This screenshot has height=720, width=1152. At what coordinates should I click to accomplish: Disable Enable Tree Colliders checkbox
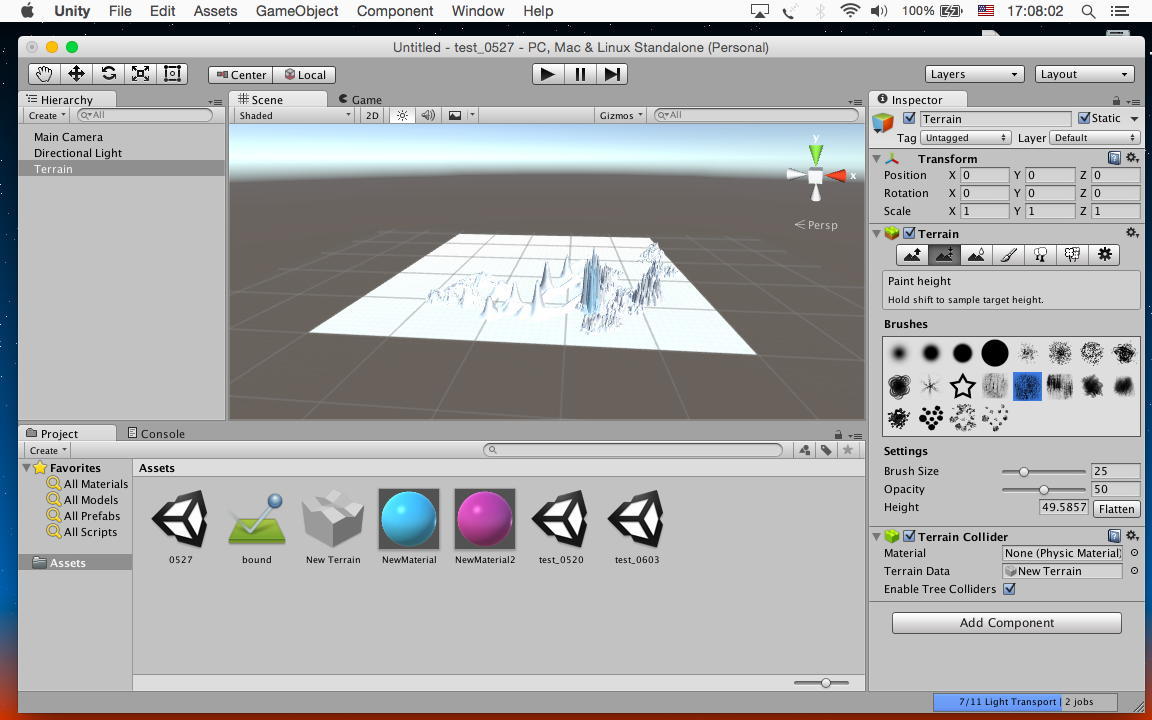1009,589
